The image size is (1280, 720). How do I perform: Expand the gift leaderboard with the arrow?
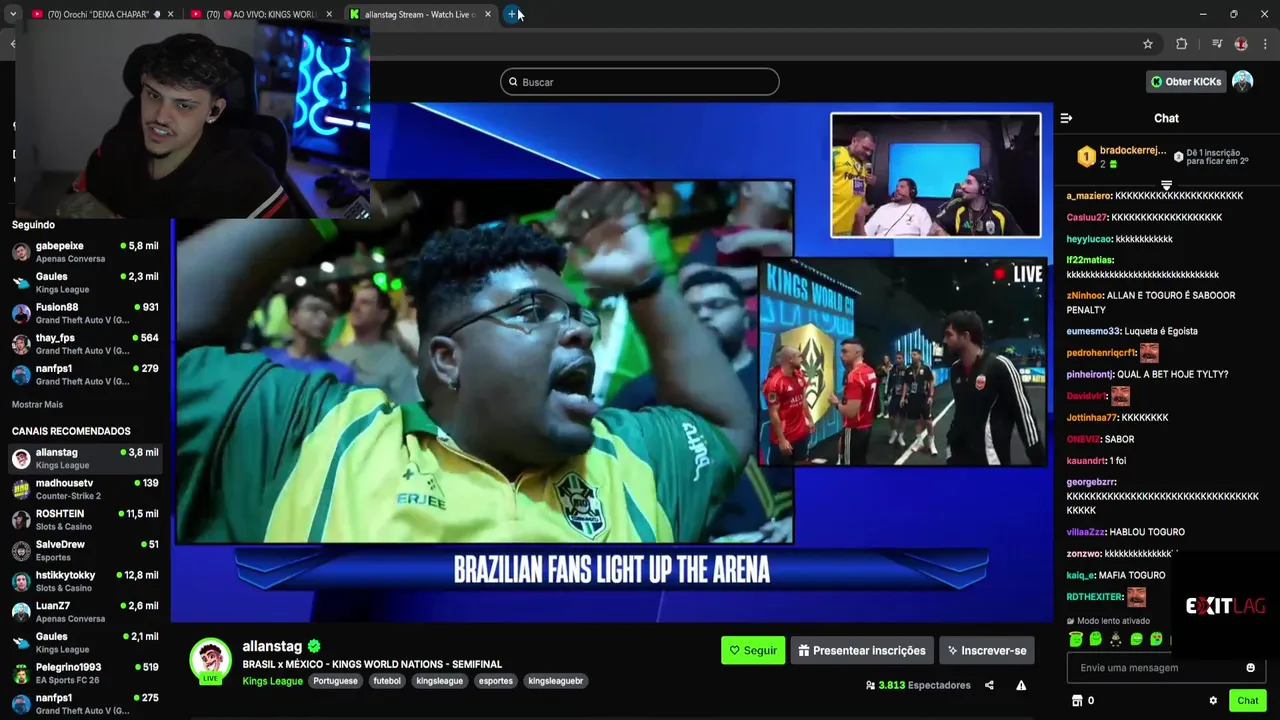click(1166, 186)
